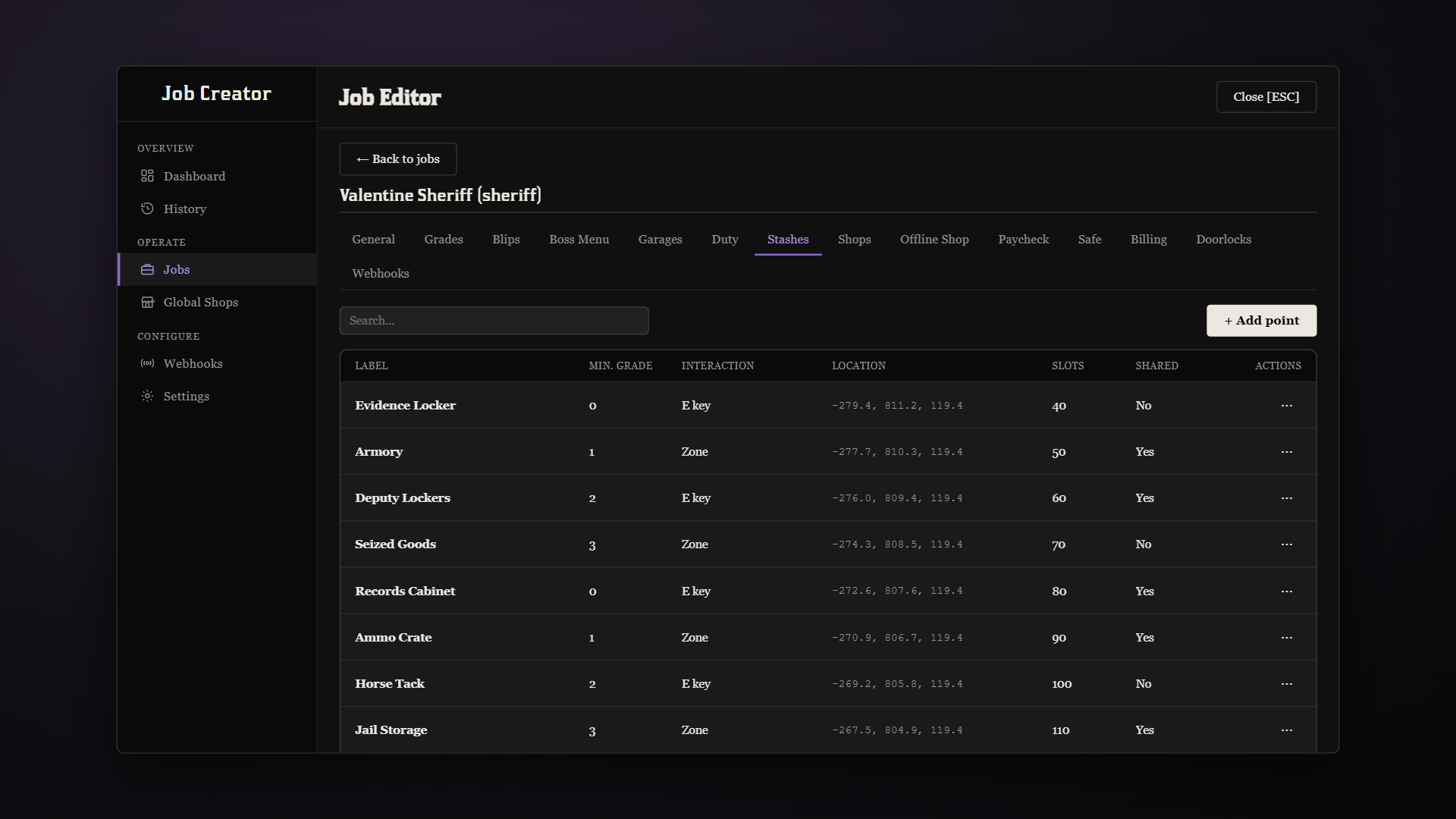The height and width of the screenshot is (819, 1456).
Task: Click the Add point button
Action: (x=1261, y=321)
